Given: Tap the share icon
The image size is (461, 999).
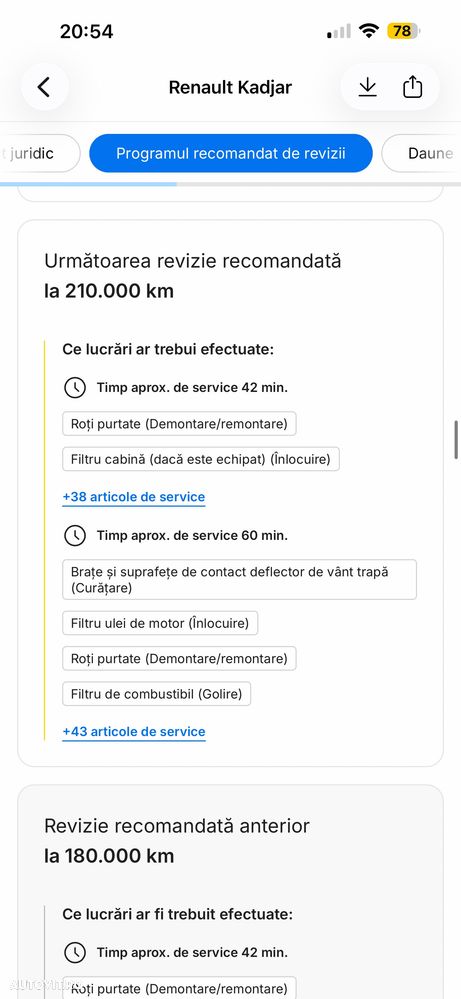Looking at the screenshot, I should [413, 87].
